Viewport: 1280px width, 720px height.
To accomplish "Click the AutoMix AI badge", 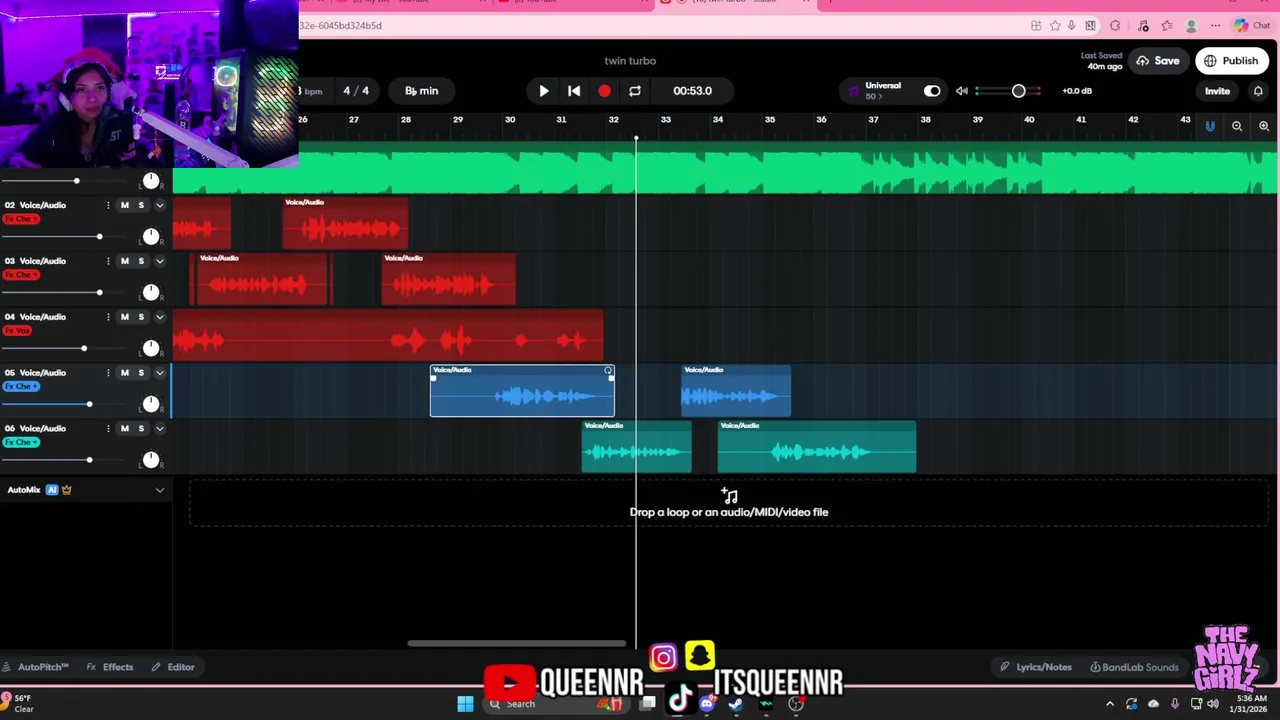I will (52, 490).
